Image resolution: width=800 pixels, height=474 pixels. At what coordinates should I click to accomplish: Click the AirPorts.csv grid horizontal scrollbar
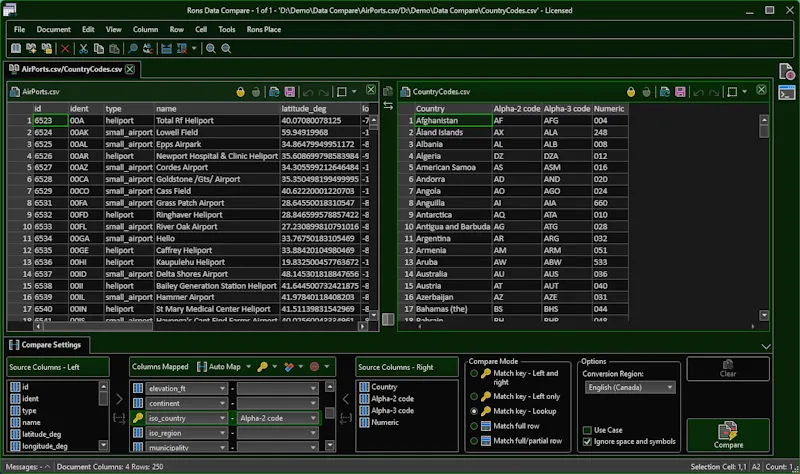tap(97, 326)
